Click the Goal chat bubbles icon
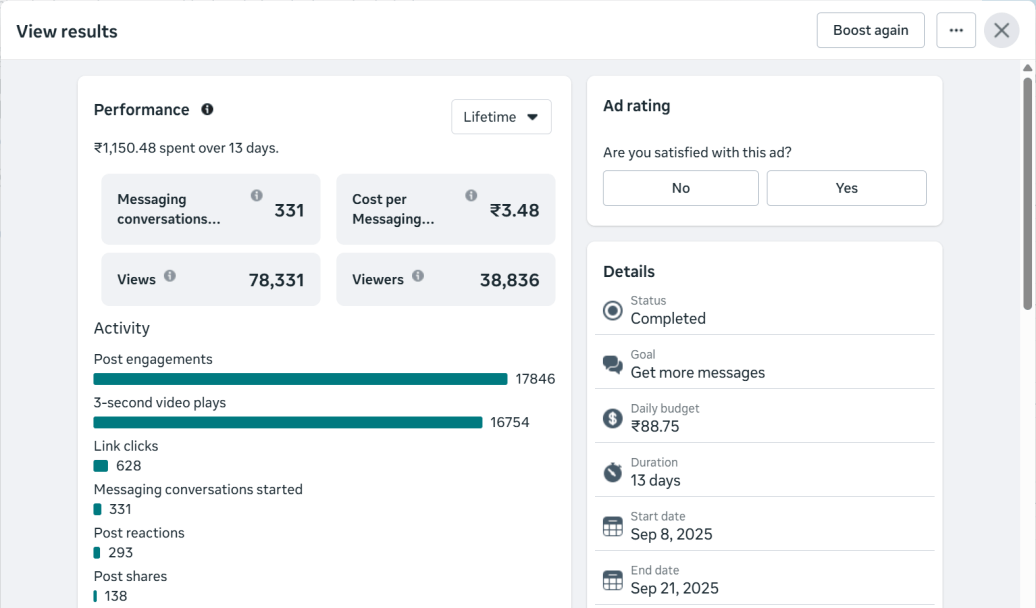 tap(612, 364)
